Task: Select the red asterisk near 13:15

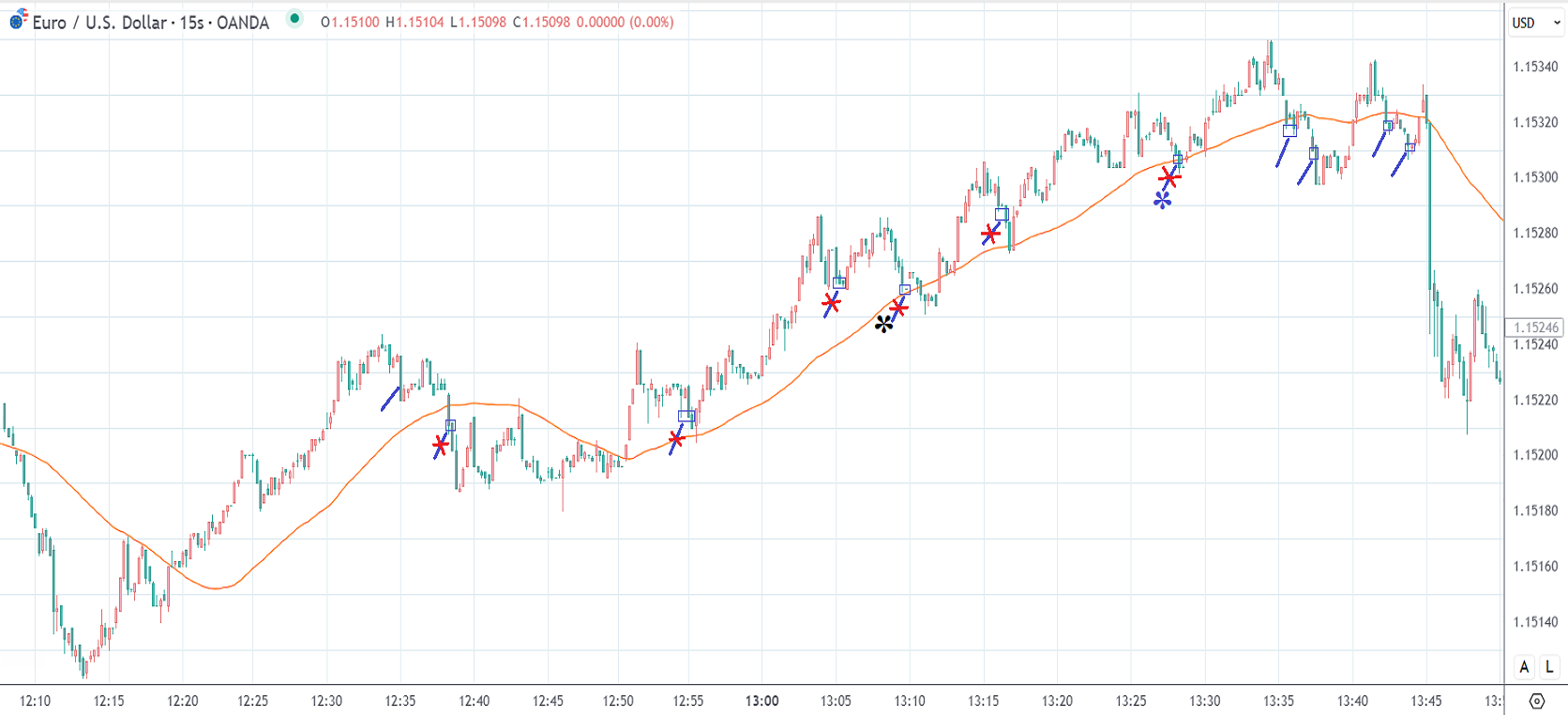Action: 990,234
